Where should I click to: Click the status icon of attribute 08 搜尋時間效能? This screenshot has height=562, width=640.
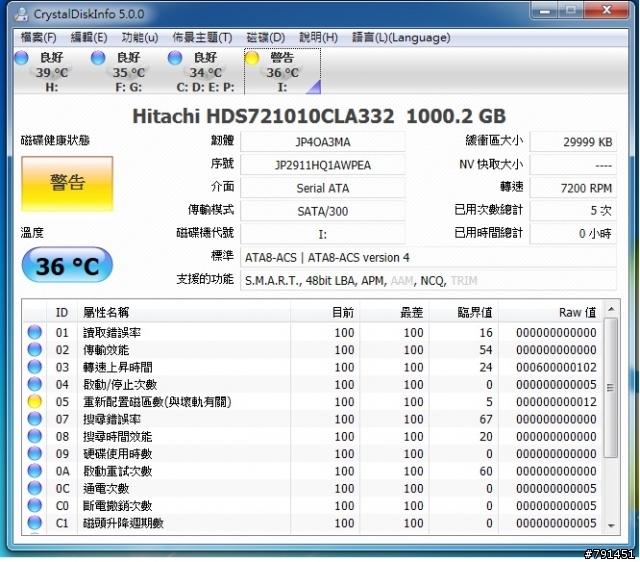35,436
